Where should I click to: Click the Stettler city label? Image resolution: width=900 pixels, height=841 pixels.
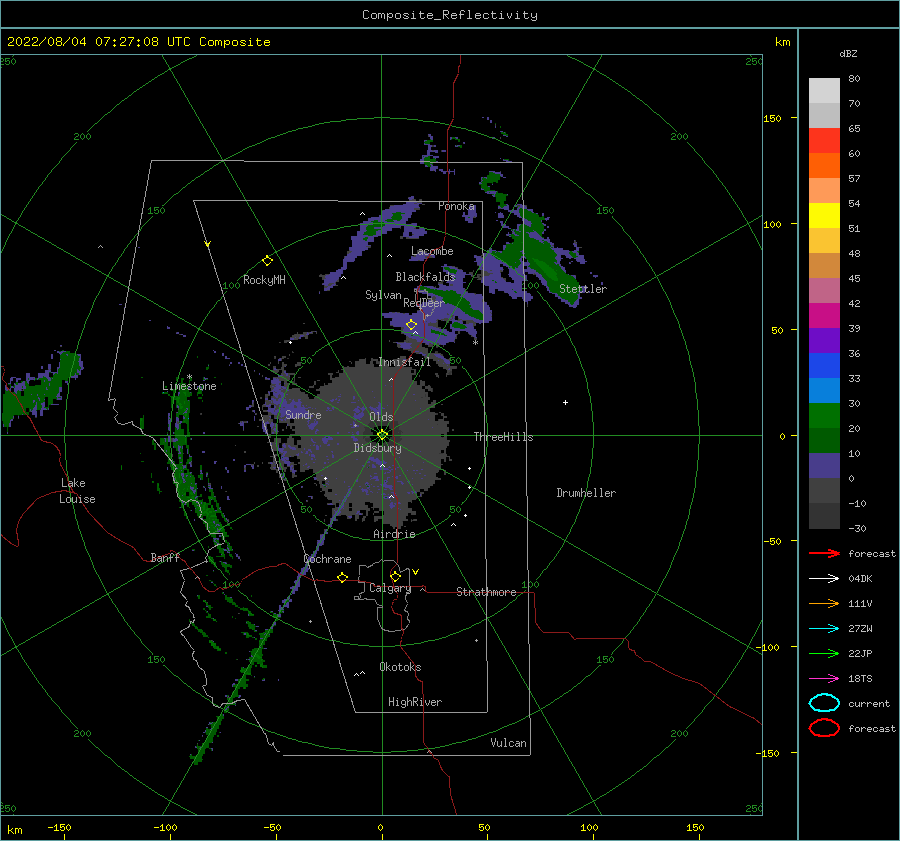tap(583, 289)
